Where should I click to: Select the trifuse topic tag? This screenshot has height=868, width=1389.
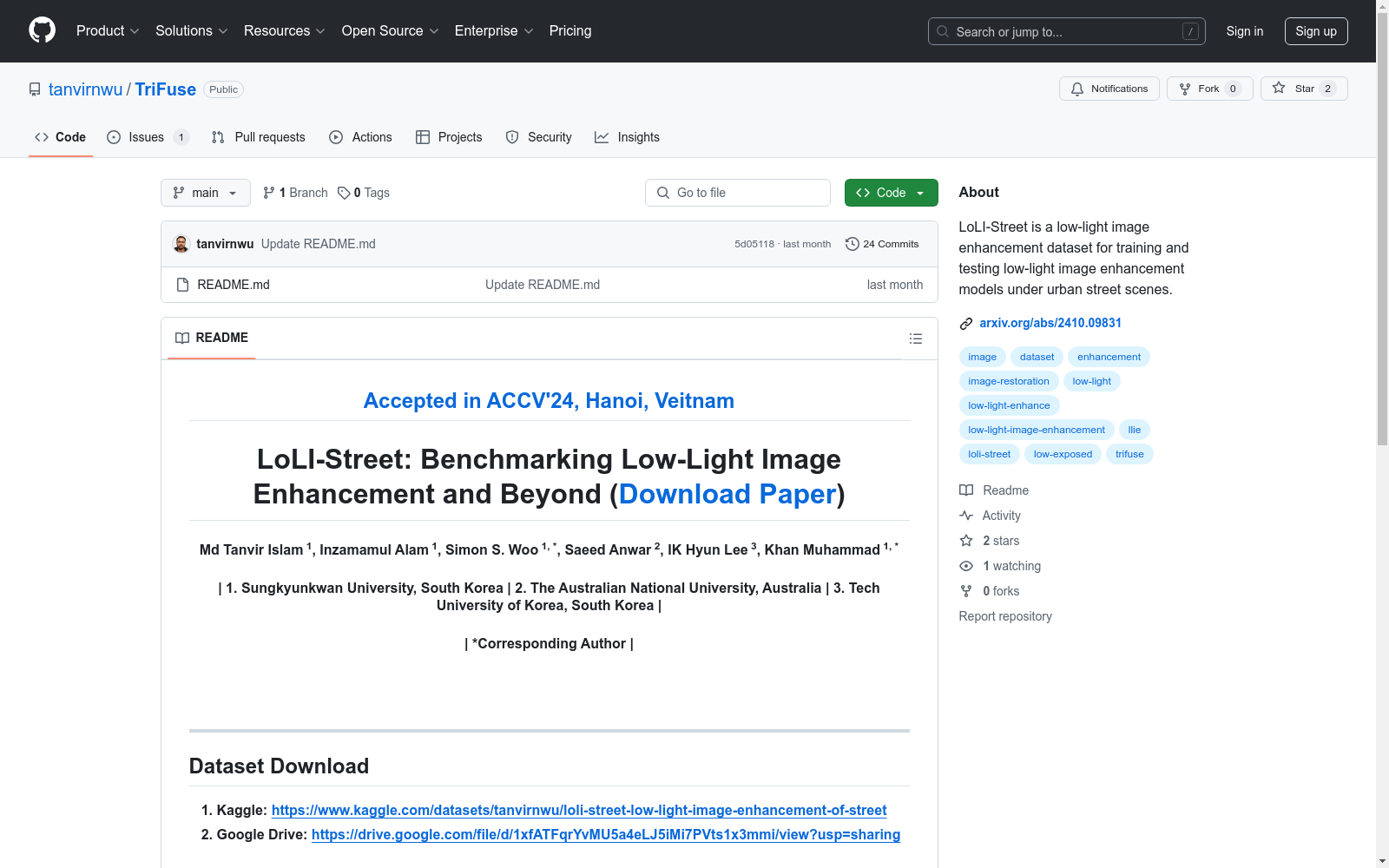(x=1129, y=454)
